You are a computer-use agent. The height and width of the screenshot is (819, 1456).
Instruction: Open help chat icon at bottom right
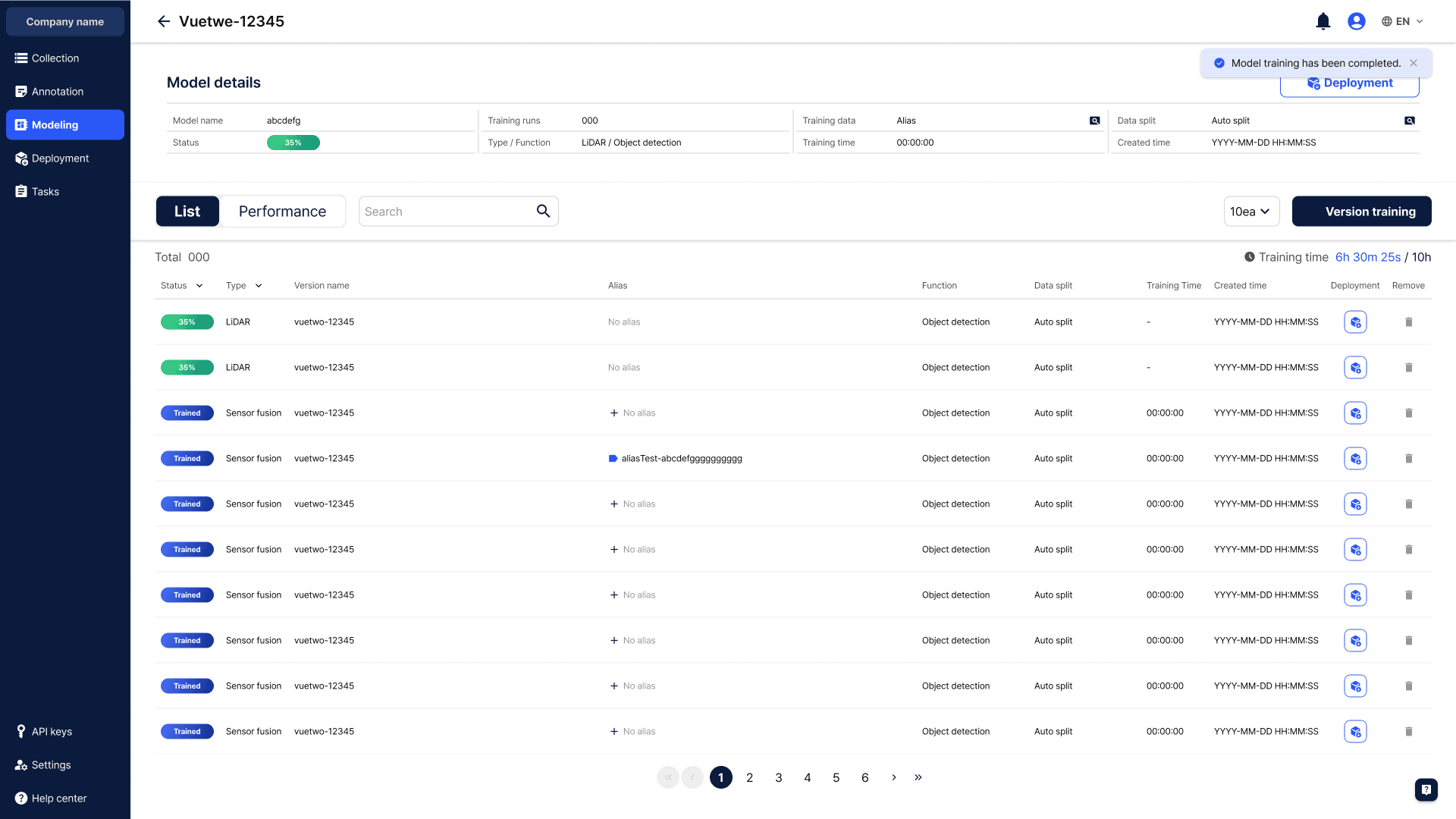pyautogui.click(x=1426, y=789)
